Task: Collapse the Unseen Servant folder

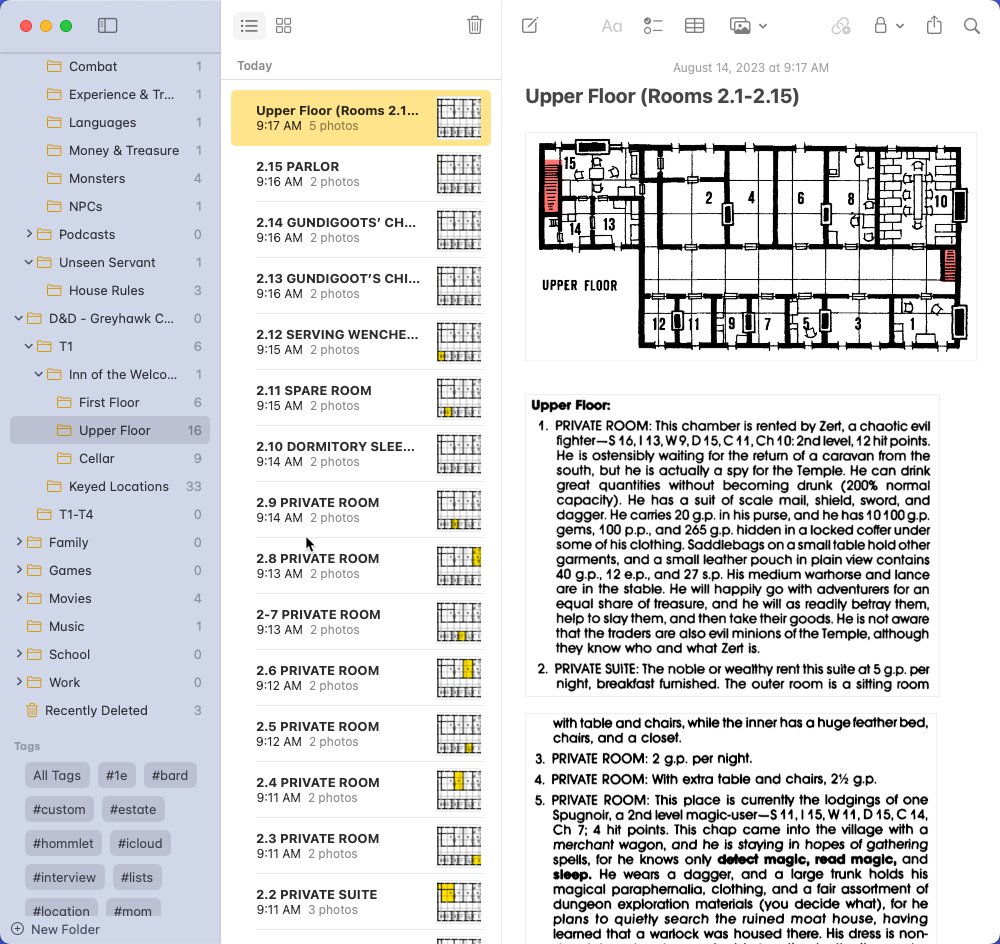Action: click(29, 262)
